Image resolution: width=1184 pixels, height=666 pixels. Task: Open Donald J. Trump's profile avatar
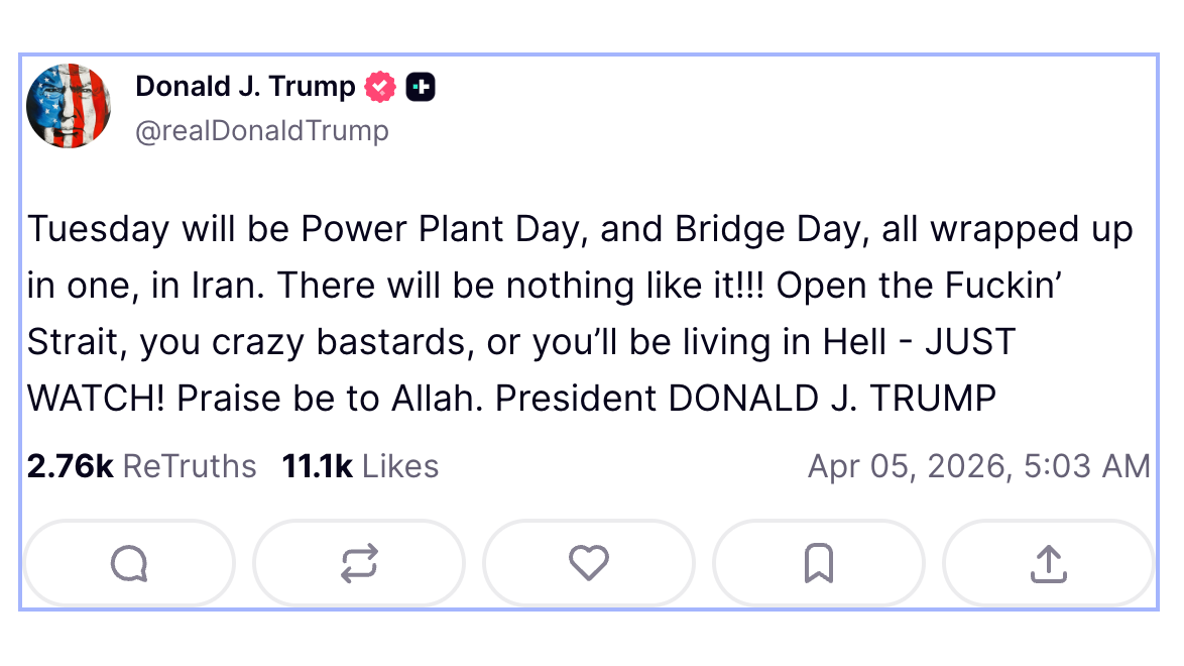(68, 105)
